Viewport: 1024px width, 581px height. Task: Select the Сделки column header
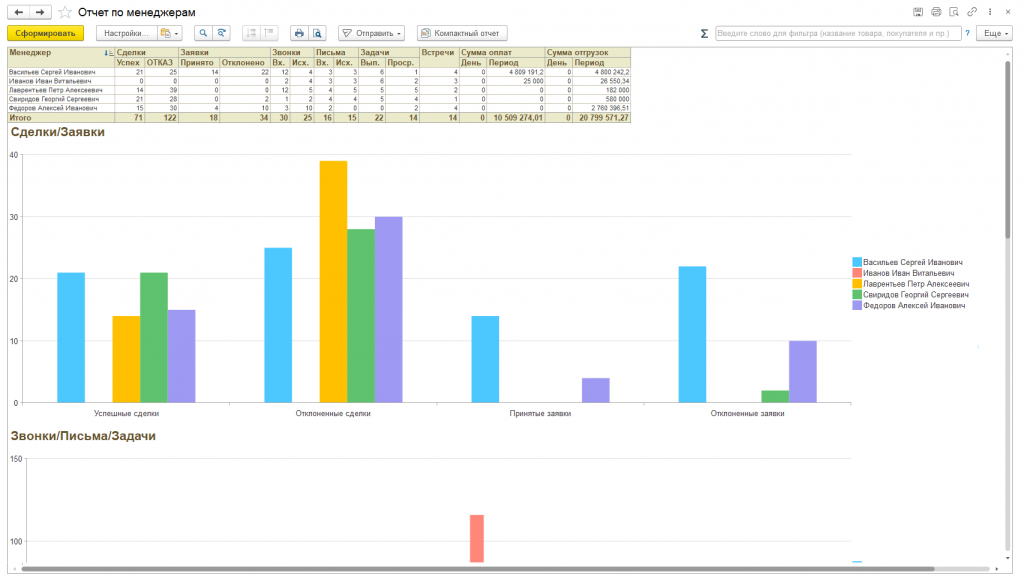(146, 52)
